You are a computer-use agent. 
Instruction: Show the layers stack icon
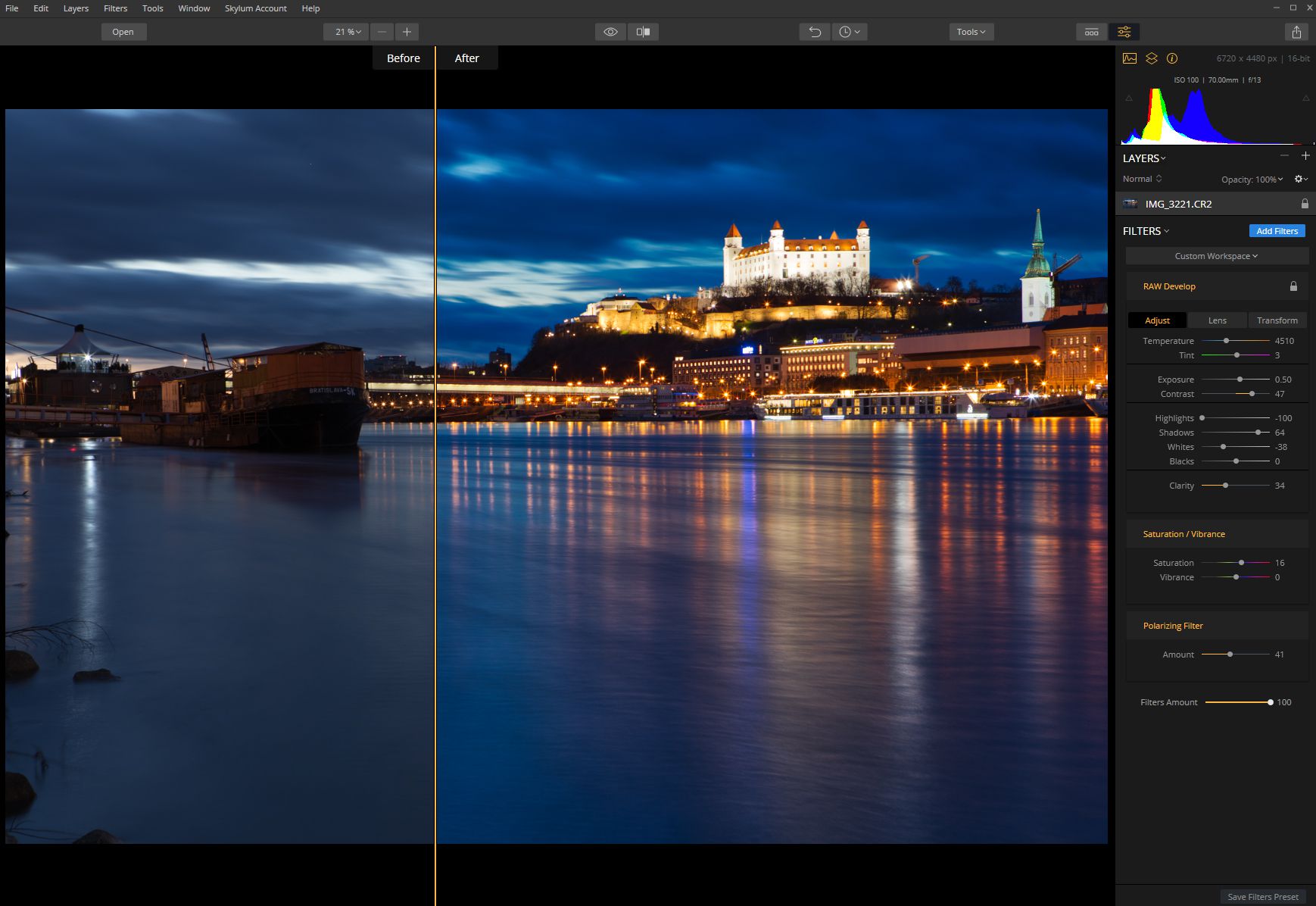(x=1152, y=58)
